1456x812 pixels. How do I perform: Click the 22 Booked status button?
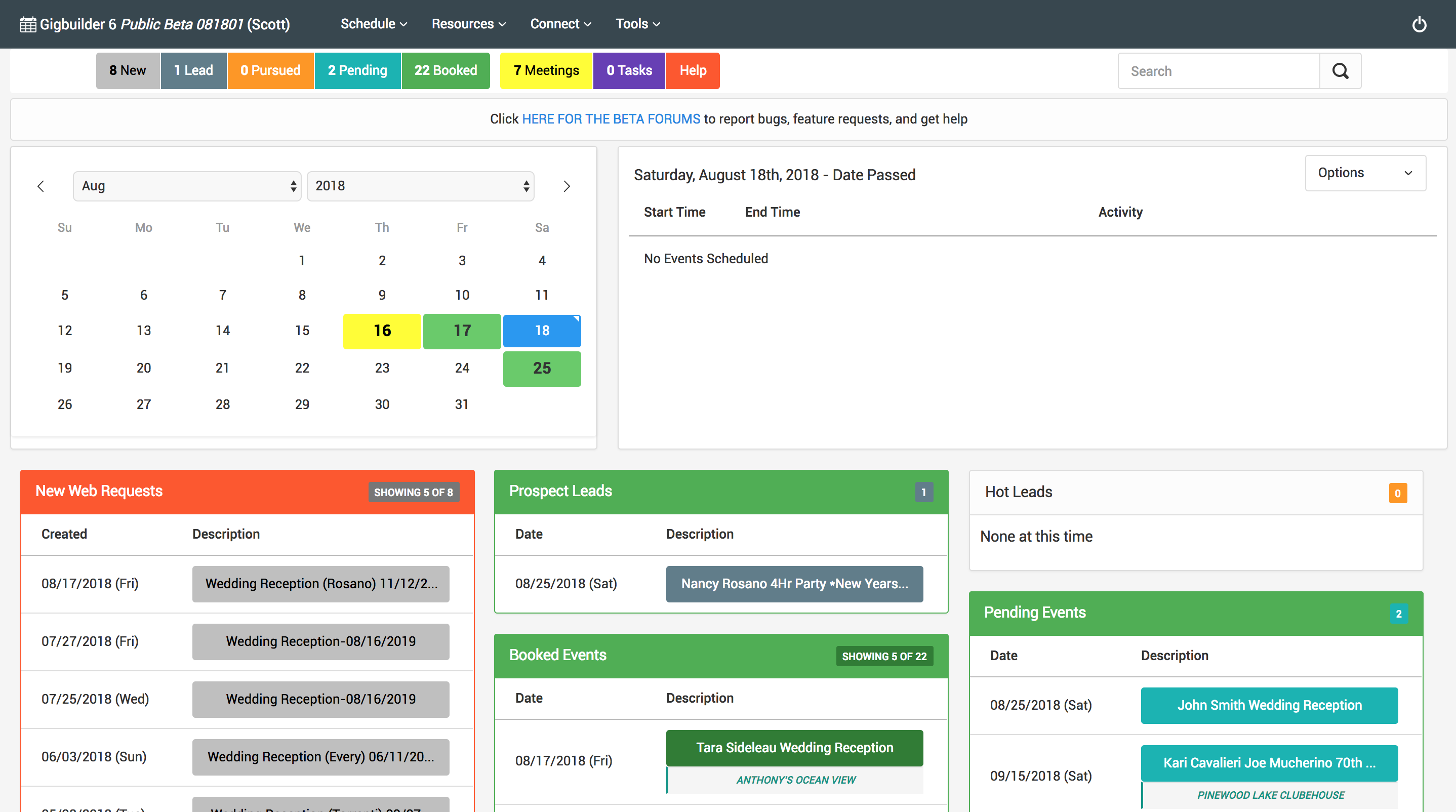click(x=446, y=71)
